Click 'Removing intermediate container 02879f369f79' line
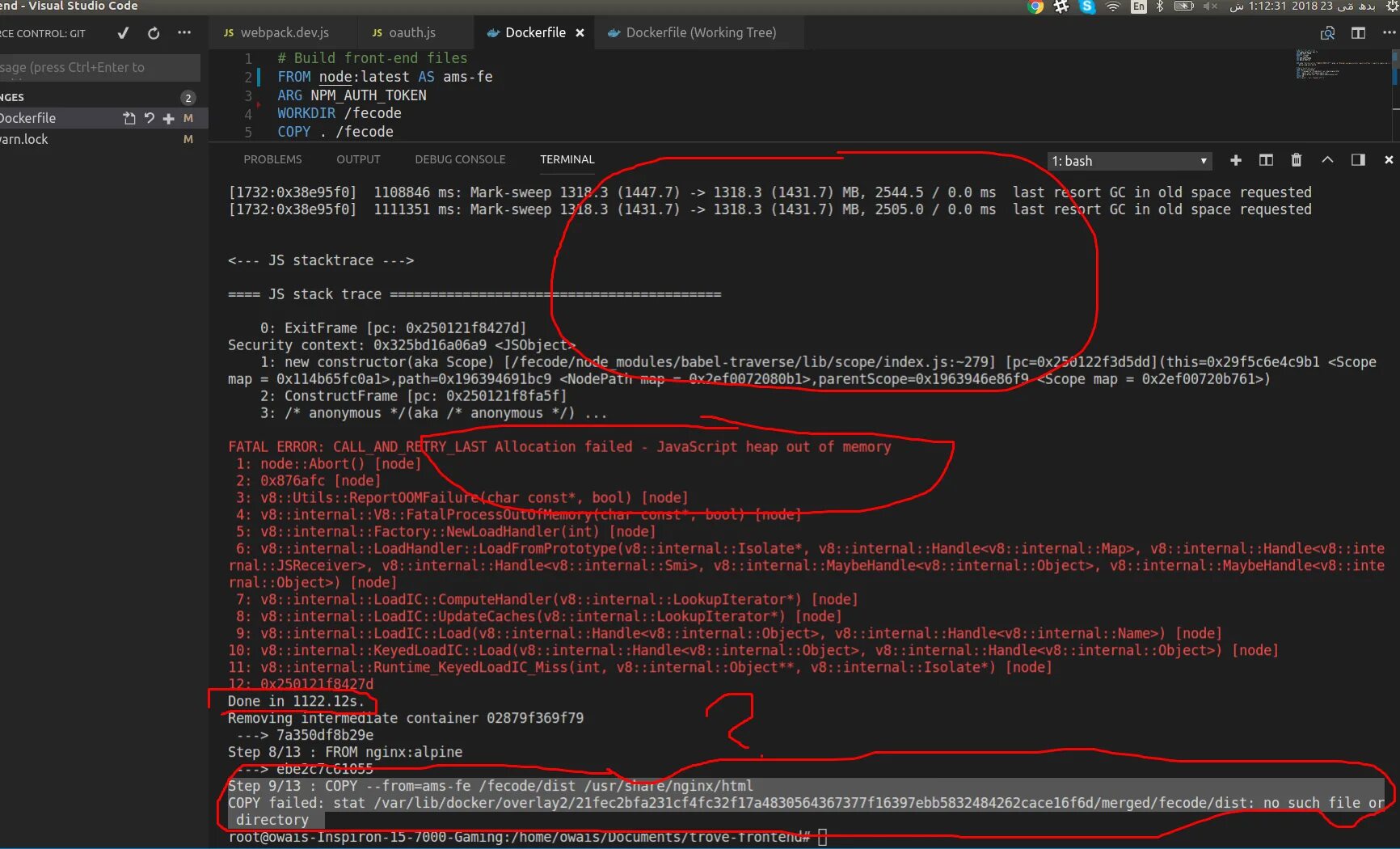The image size is (1400, 849). 406,718
